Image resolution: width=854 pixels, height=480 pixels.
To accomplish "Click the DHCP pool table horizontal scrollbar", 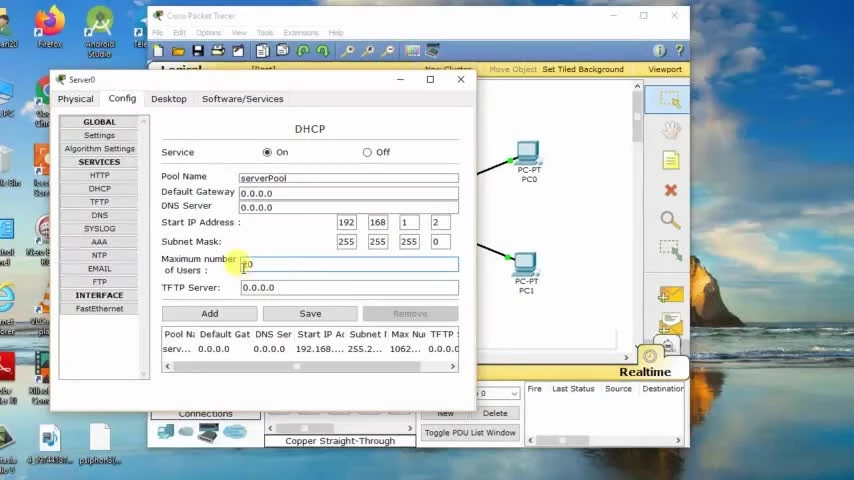I will [x=310, y=367].
